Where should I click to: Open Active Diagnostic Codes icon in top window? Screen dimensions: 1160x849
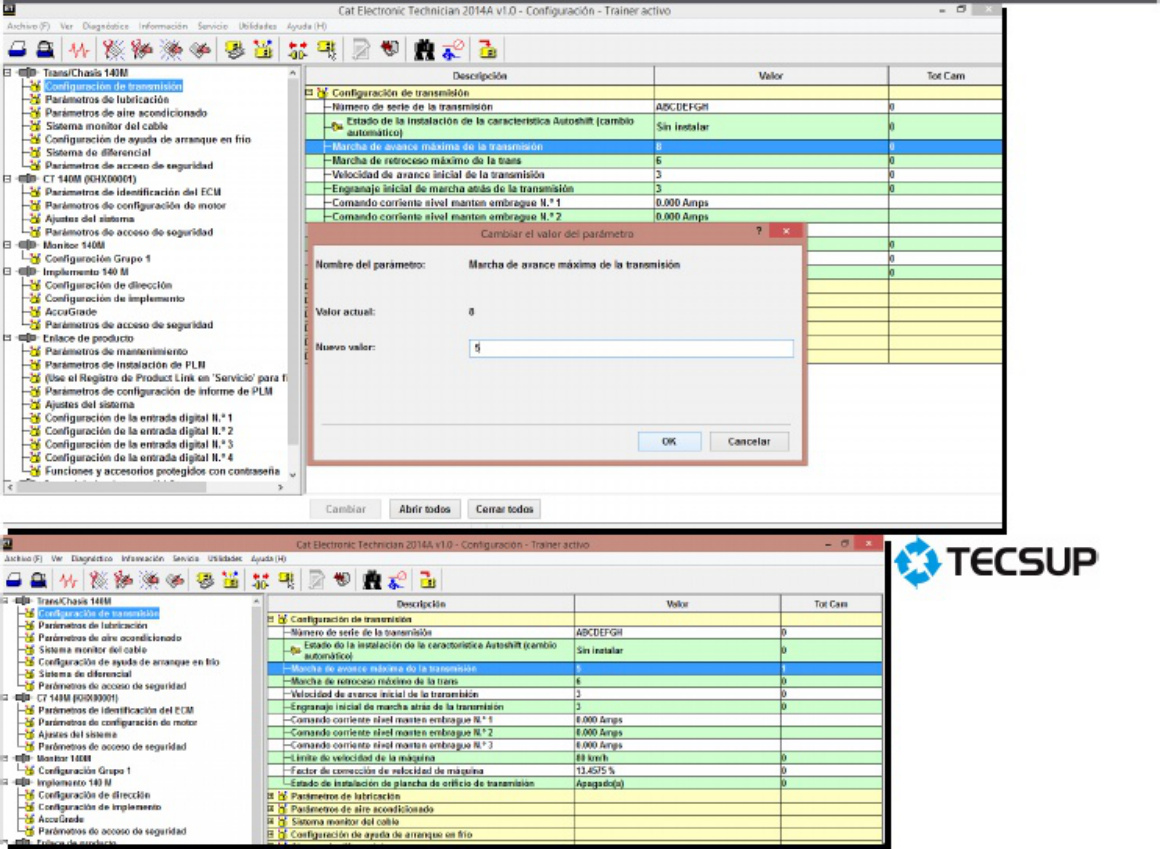(x=113, y=50)
